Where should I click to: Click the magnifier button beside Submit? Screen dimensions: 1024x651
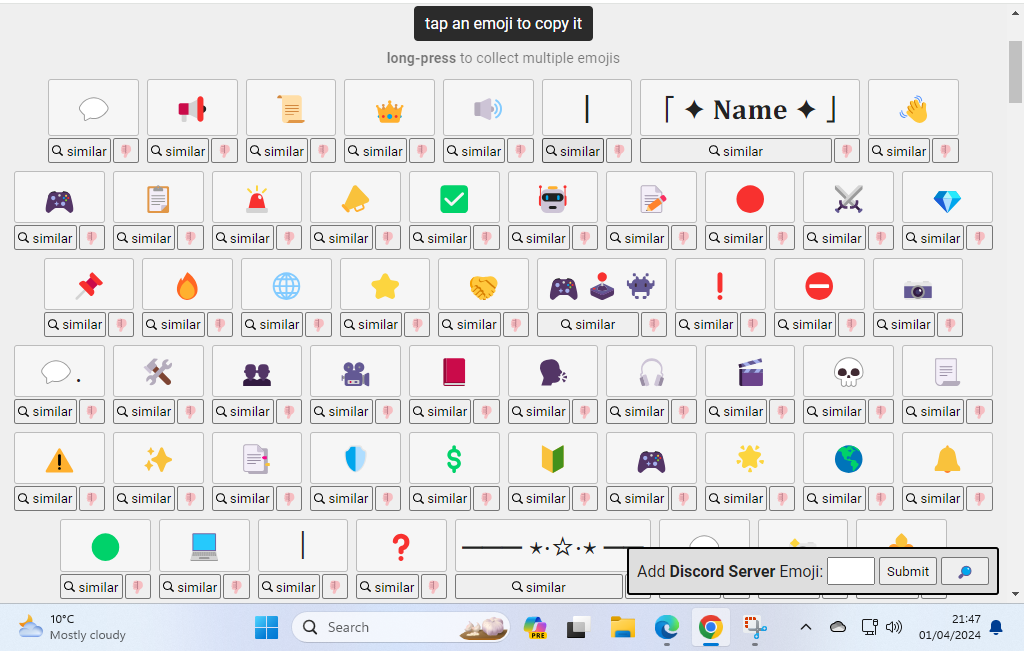965,571
